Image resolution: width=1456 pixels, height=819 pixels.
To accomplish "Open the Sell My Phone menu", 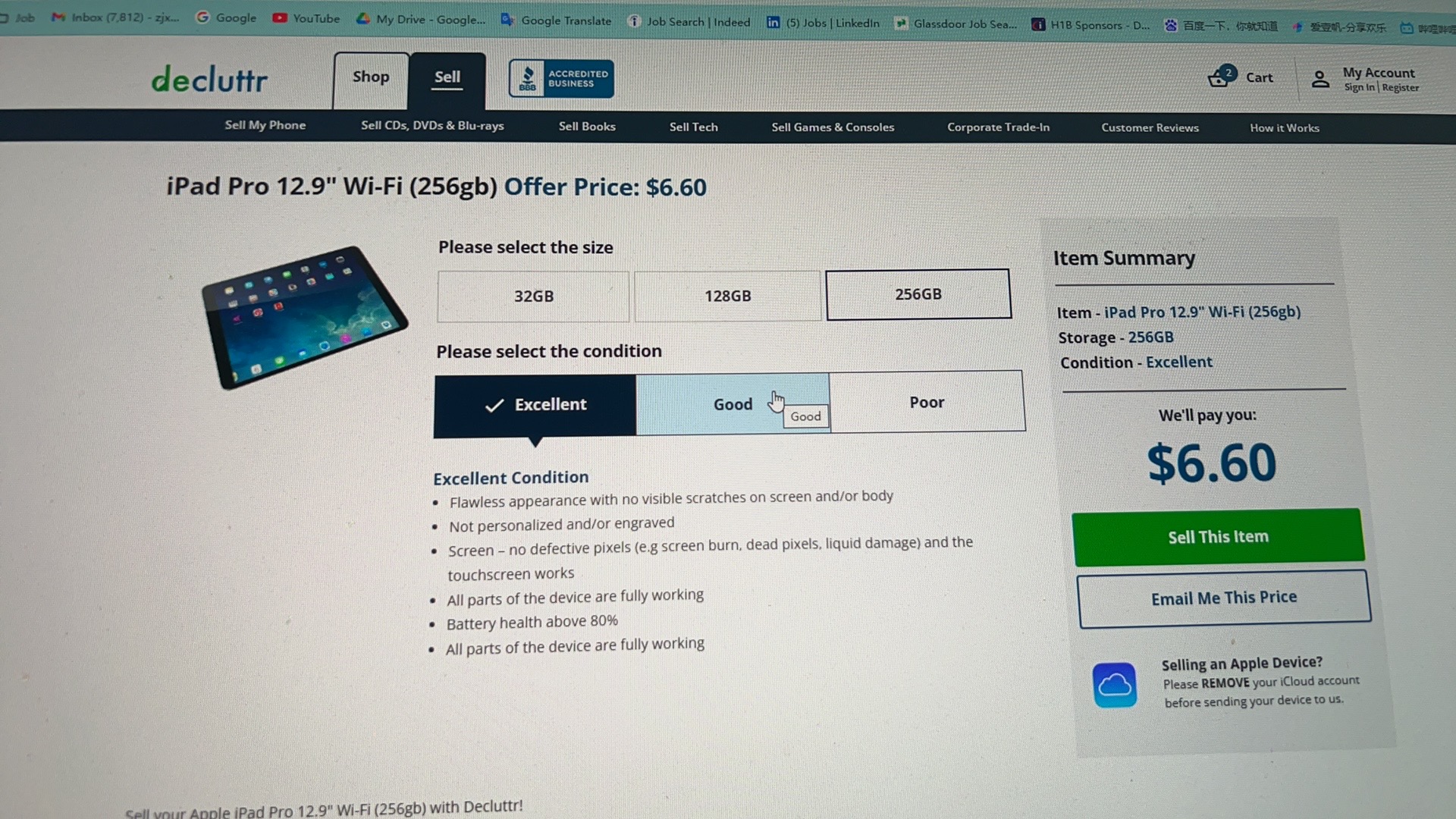I will [x=265, y=125].
